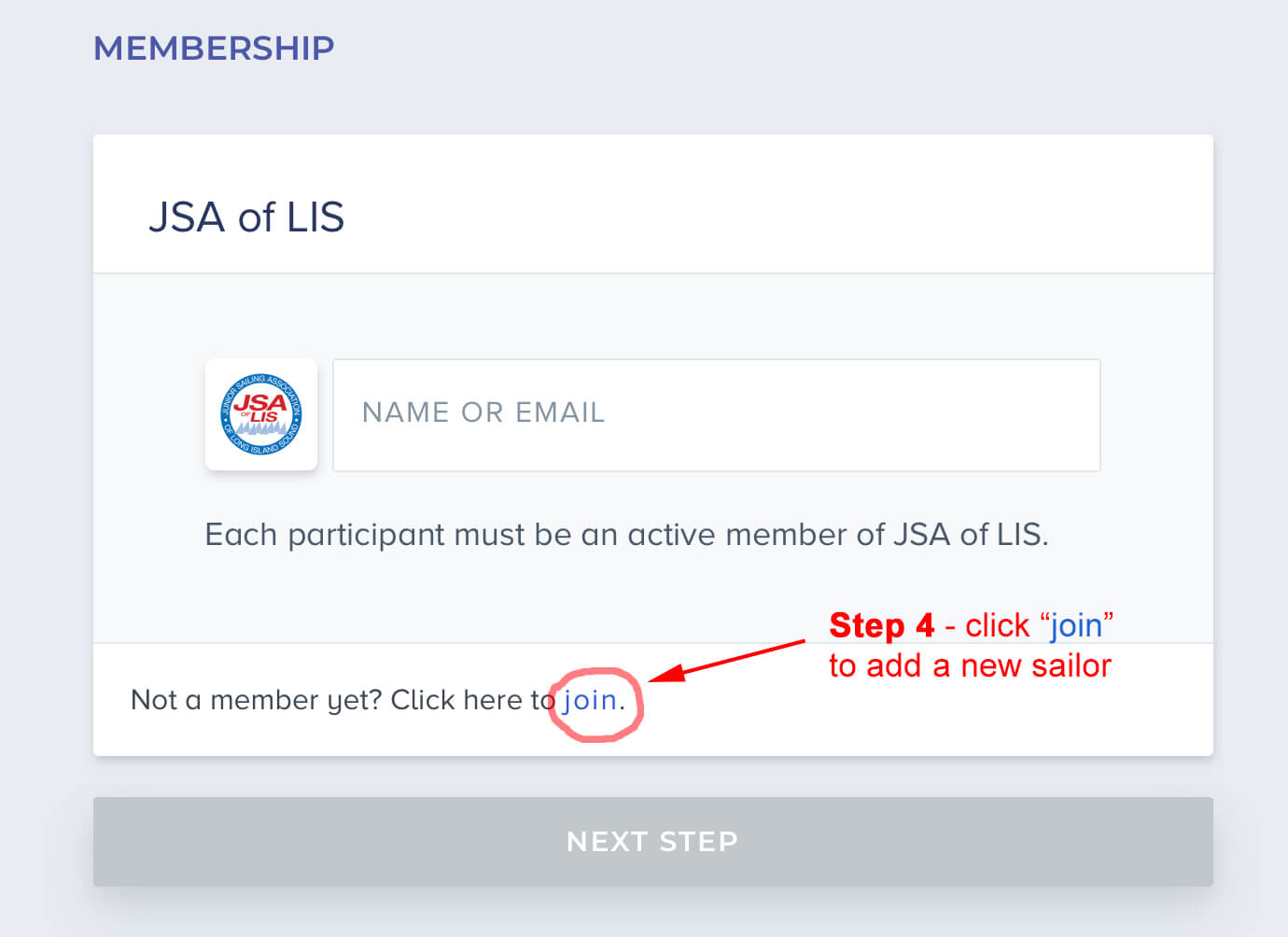Click the NAME OR EMAIL placeholder text
Viewport: 1288px width, 937px height.
point(483,413)
